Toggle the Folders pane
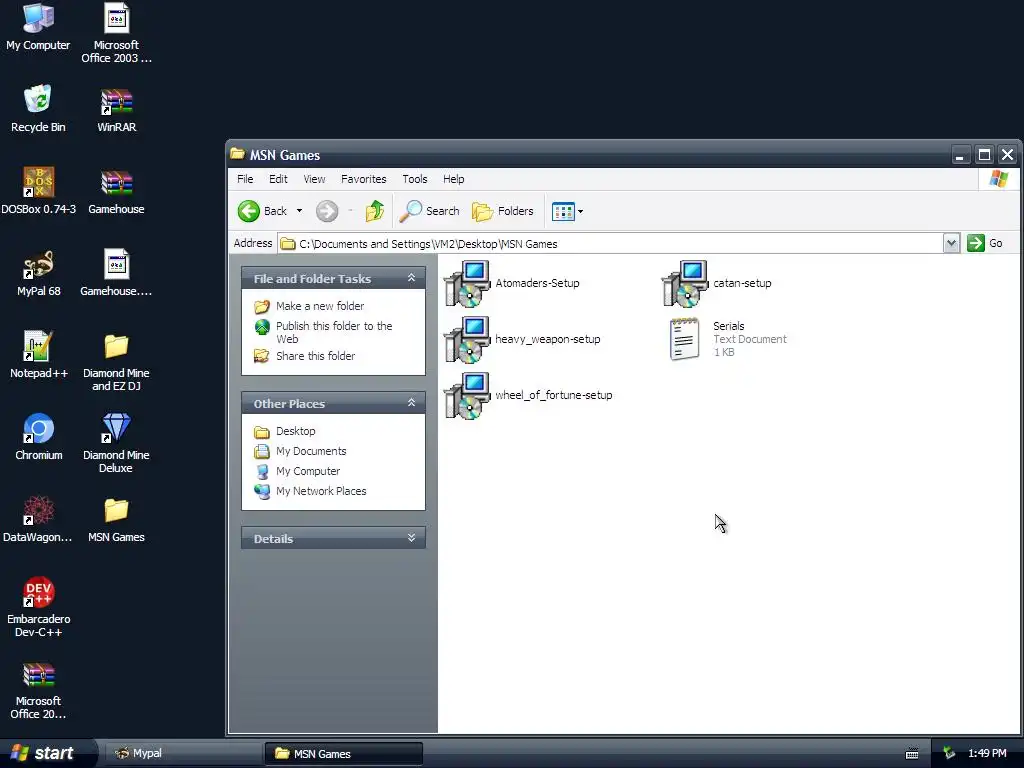The image size is (1024, 768). [503, 211]
